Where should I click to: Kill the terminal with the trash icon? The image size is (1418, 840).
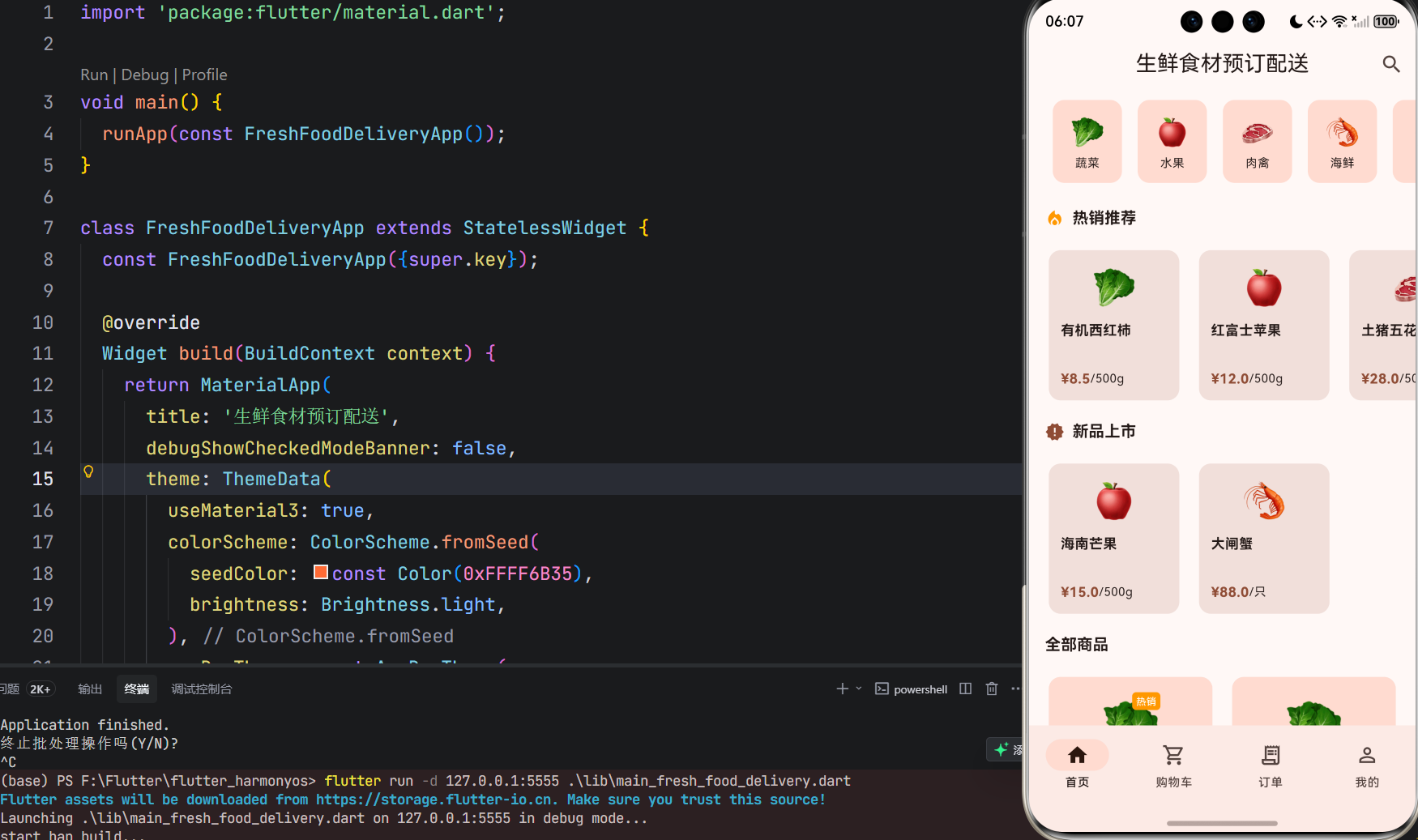992,689
